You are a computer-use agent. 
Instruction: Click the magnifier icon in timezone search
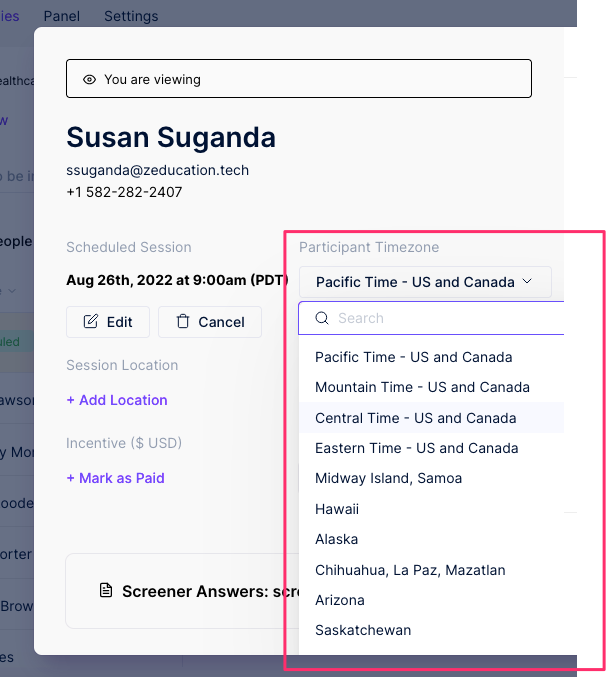coord(322,318)
